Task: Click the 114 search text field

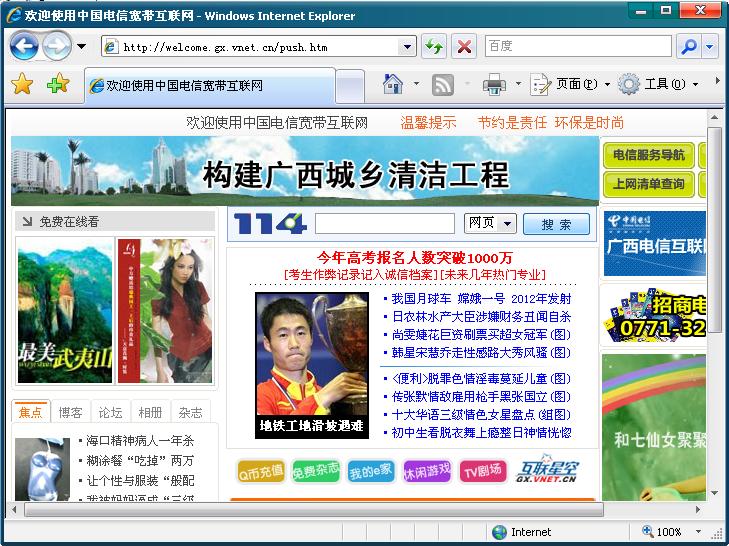Action: [x=384, y=224]
